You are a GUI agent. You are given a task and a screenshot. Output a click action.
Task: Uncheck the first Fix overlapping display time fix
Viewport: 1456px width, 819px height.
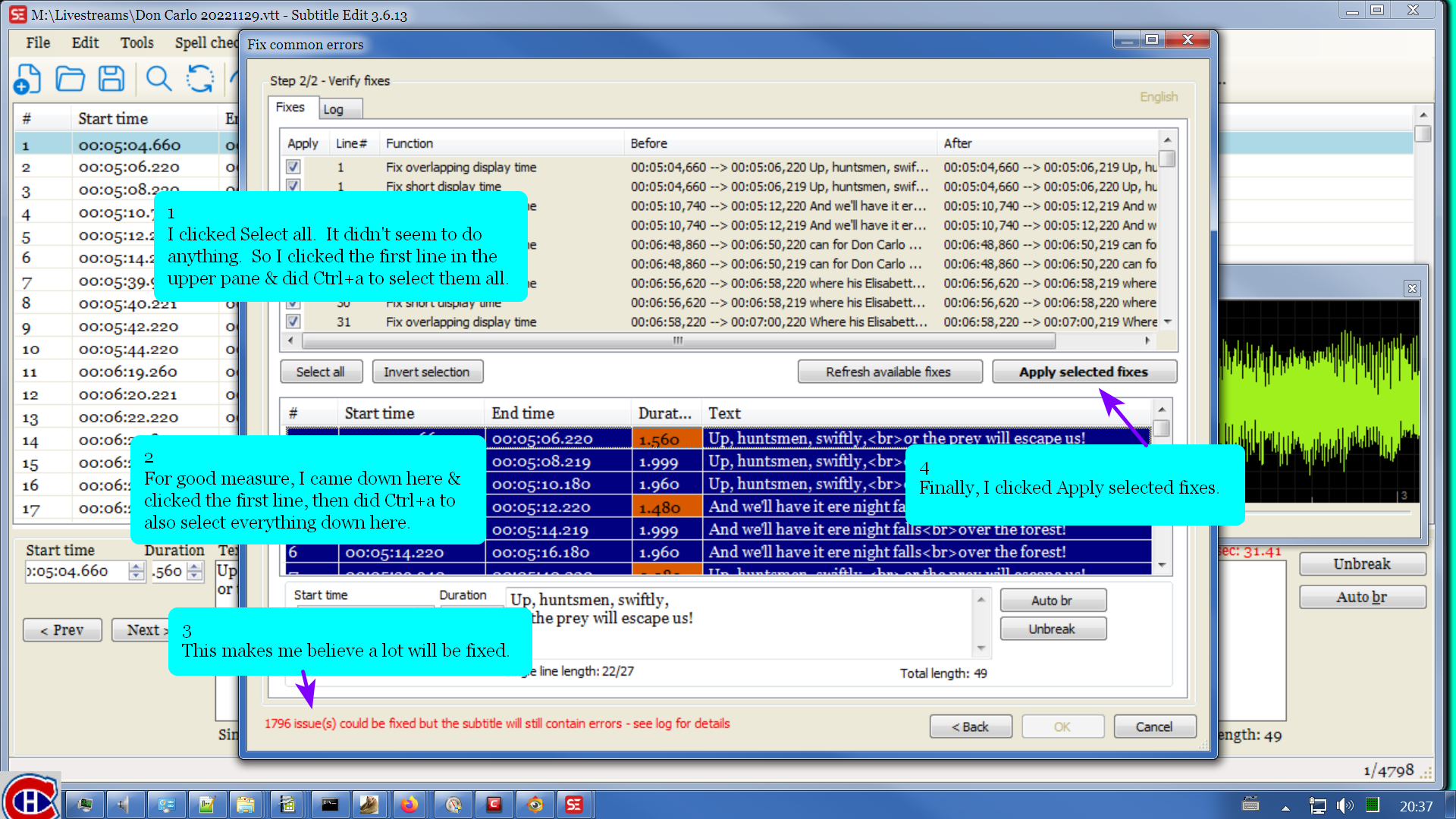click(x=293, y=167)
